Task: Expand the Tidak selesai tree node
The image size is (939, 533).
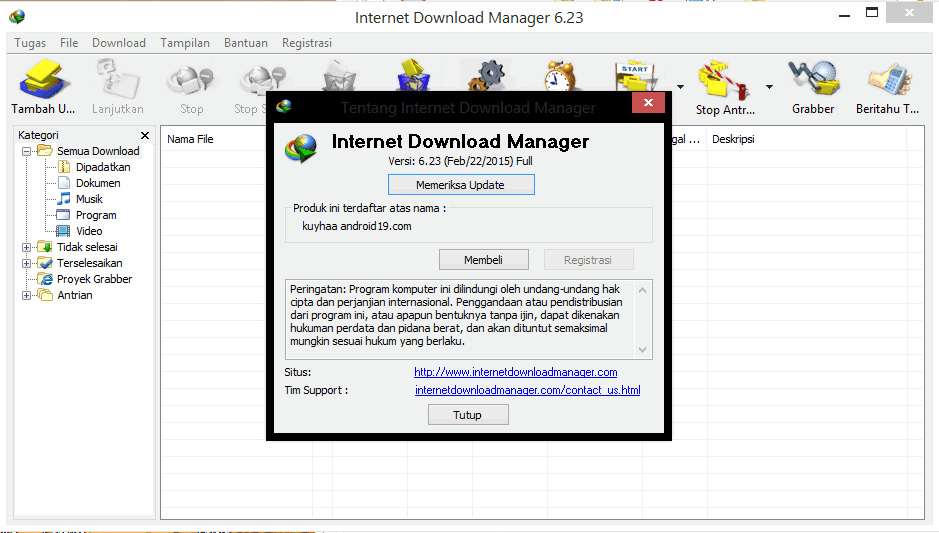Action: coord(26,247)
